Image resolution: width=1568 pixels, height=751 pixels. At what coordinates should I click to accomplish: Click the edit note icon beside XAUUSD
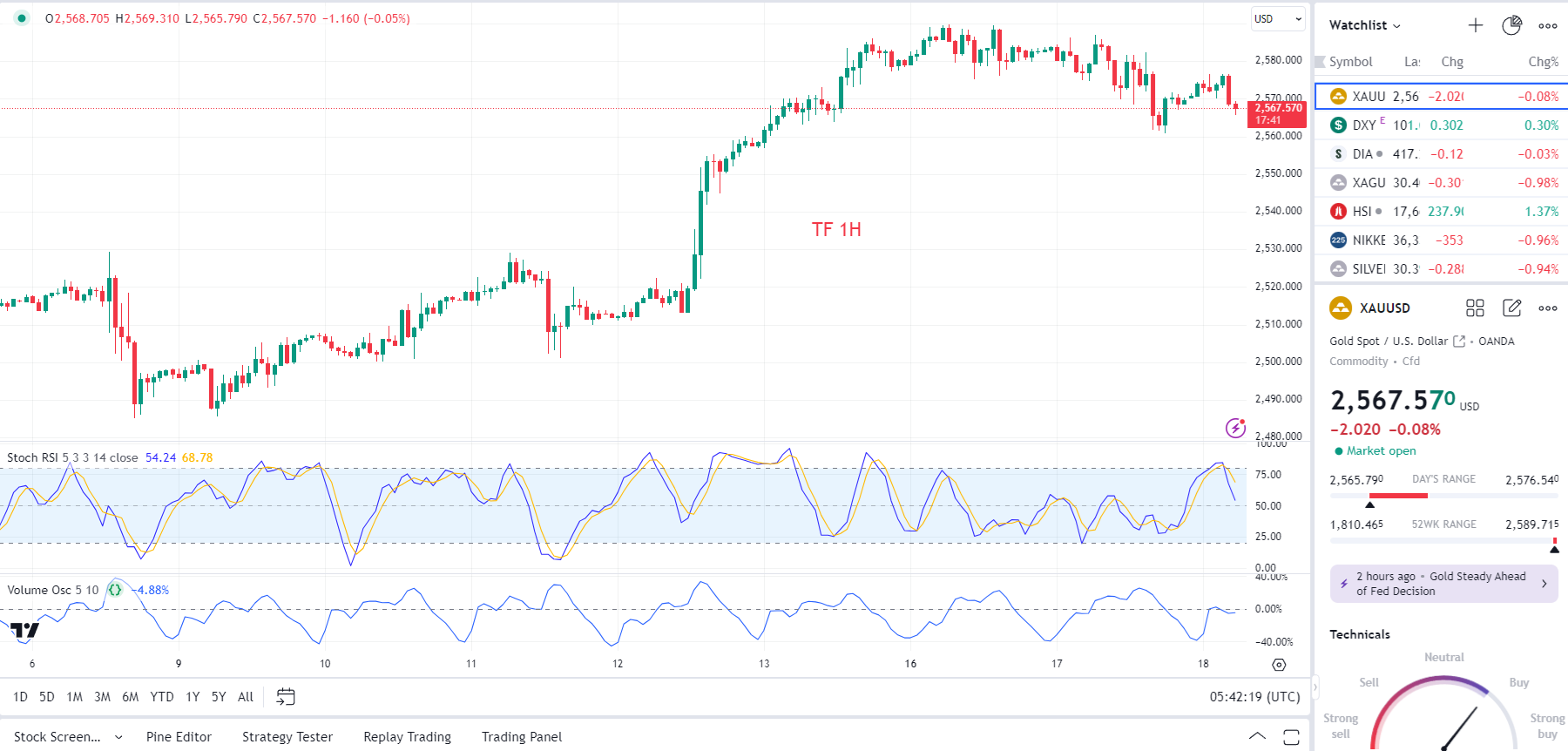(x=1511, y=308)
